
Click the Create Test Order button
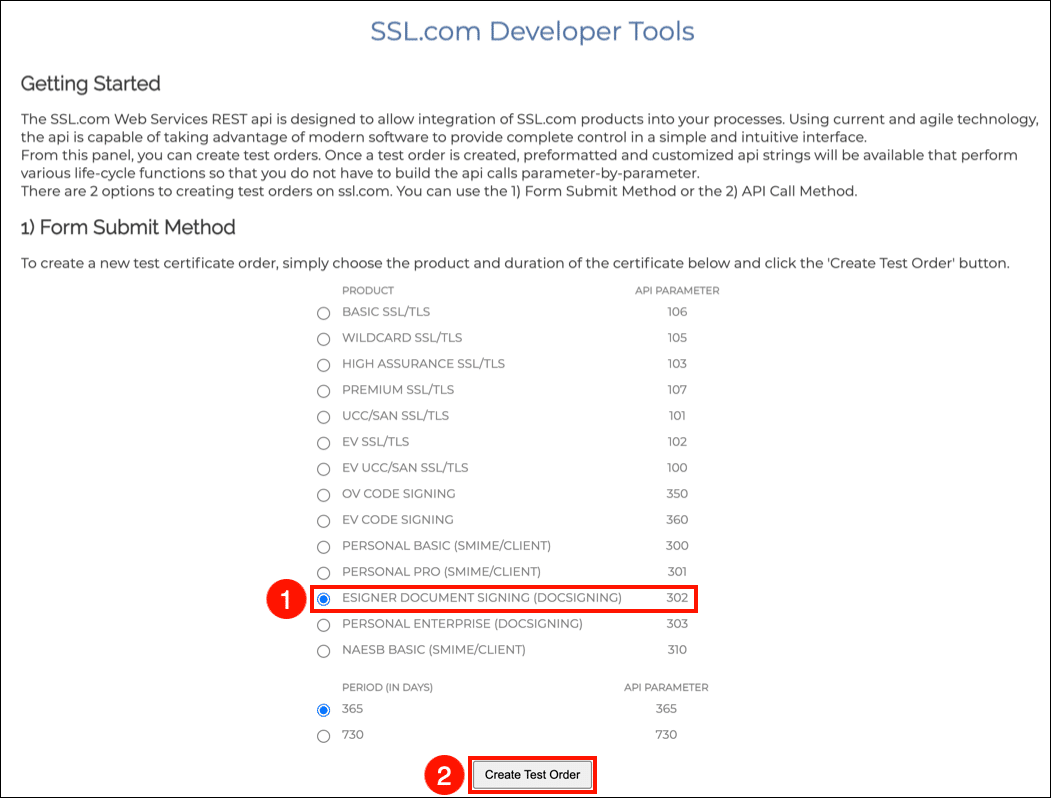point(532,775)
